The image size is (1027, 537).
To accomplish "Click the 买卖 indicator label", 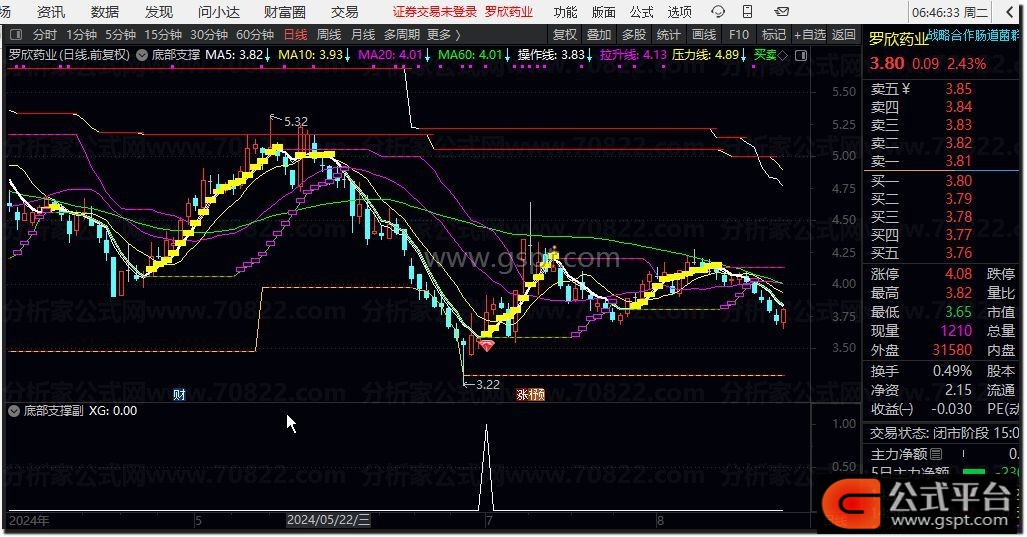I will click(764, 55).
